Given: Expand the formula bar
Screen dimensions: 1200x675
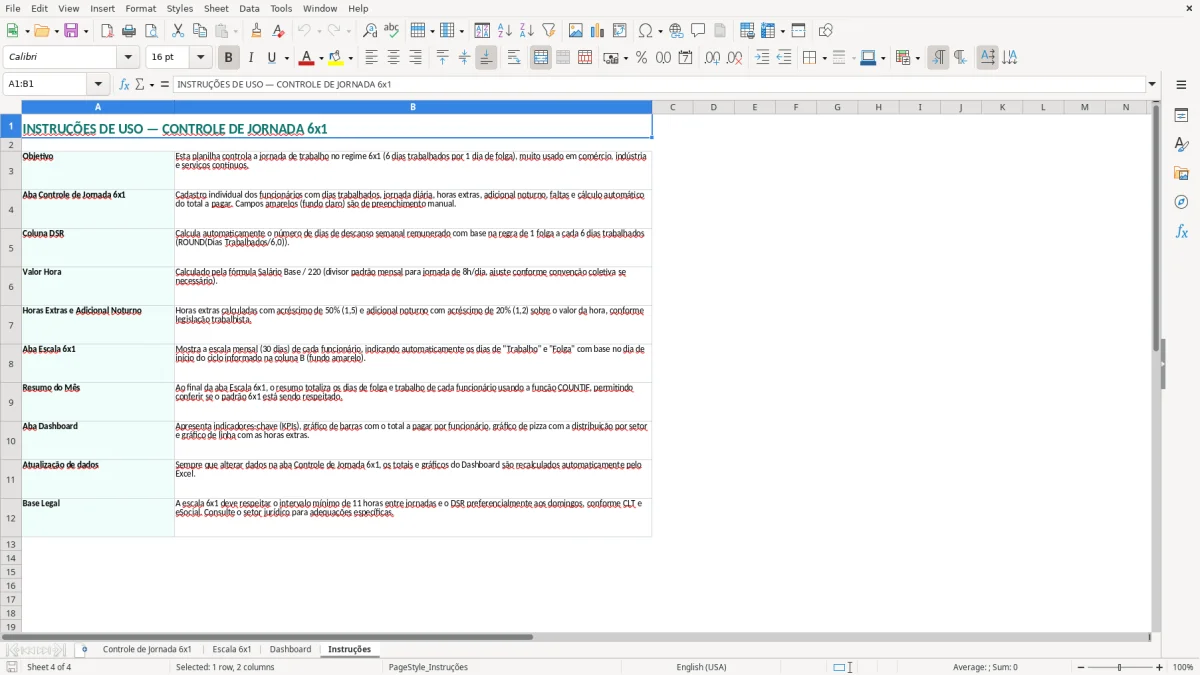Looking at the screenshot, I should tap(1152, 84).
